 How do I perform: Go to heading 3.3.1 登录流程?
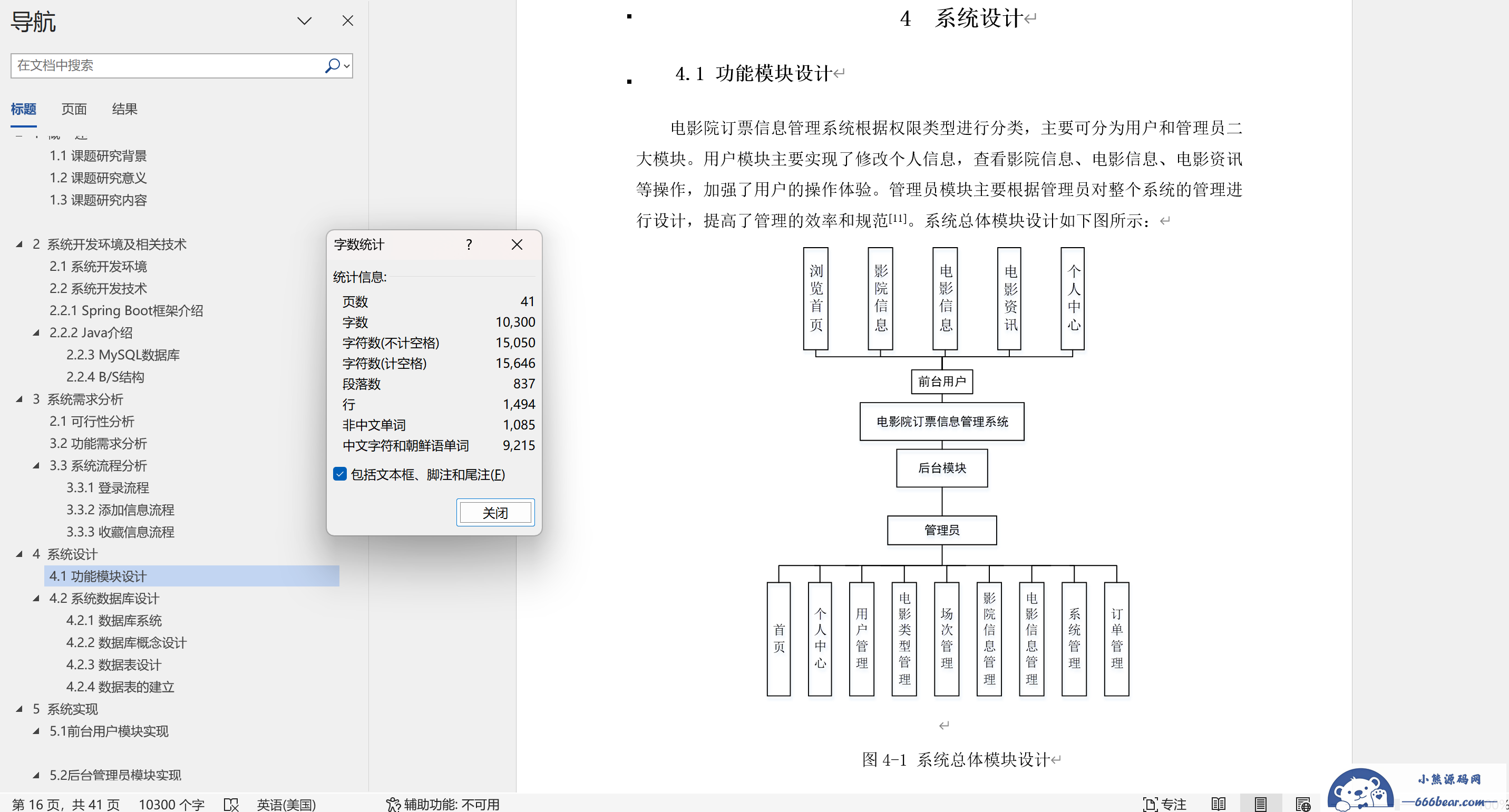108,487
